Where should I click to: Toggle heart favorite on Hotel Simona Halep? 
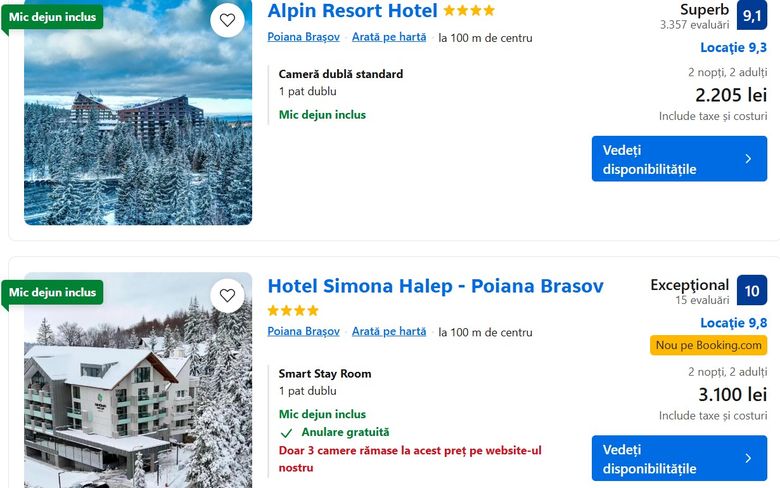coord(227,295)
